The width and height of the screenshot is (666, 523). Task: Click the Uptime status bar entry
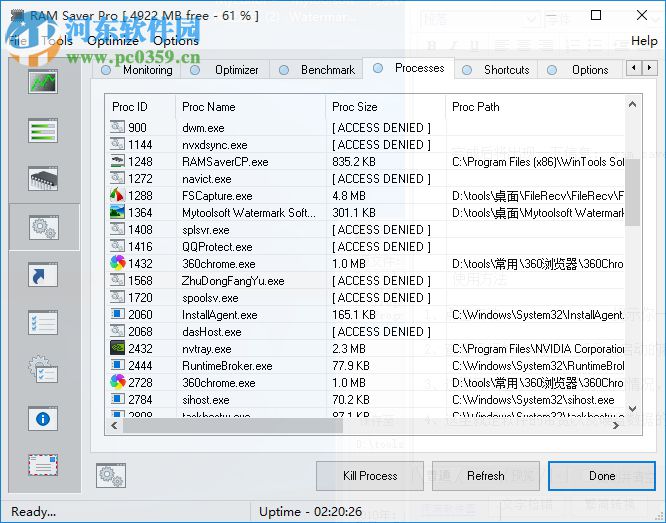pos(310,512)
